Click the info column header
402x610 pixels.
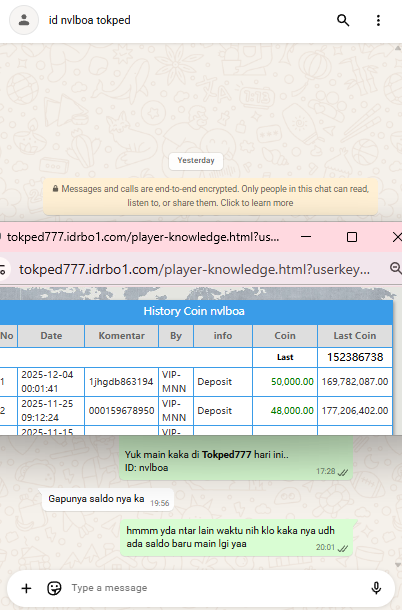point(223,336)
